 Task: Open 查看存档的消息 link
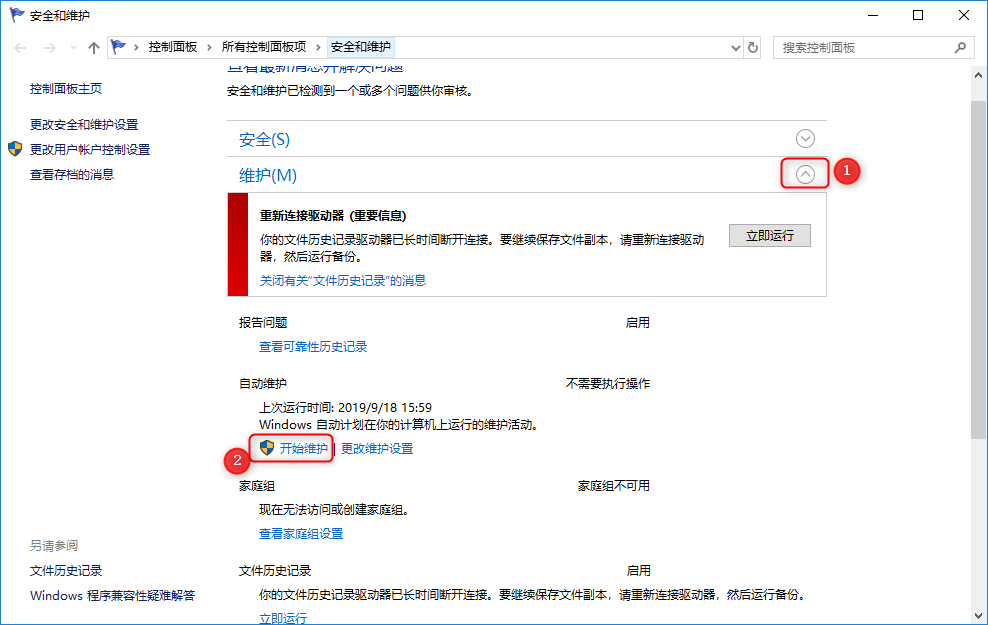(x=72, y=175)
